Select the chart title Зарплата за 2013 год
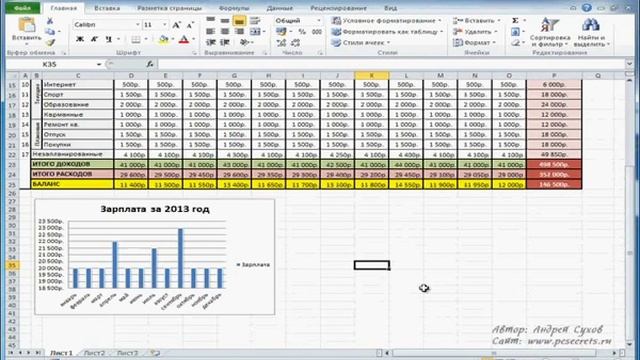The width and height of the screenshot is (640, 360). 155,209
